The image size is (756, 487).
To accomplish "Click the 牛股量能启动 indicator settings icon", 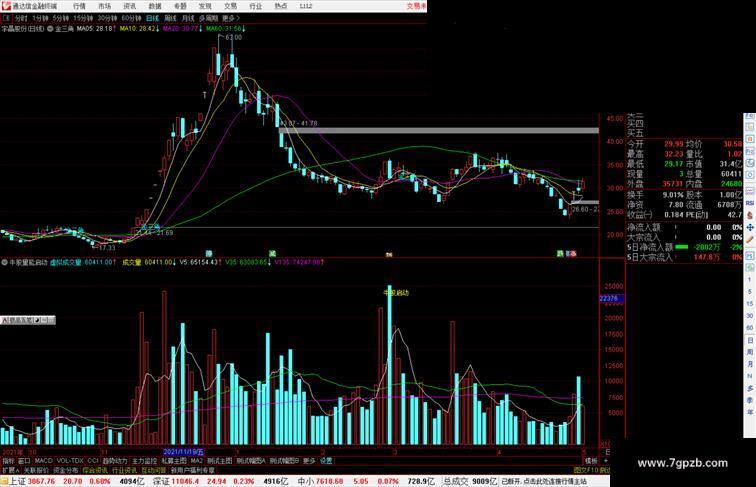I will pyautogui.click(x=4, y=263).
